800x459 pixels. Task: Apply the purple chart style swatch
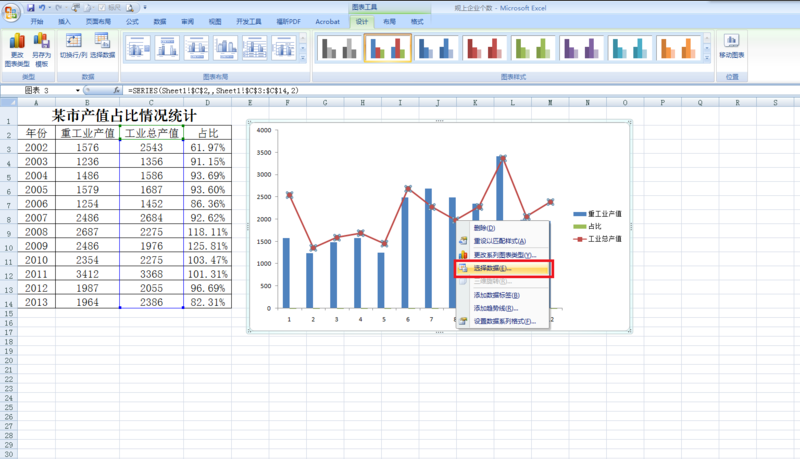point(581,48)
